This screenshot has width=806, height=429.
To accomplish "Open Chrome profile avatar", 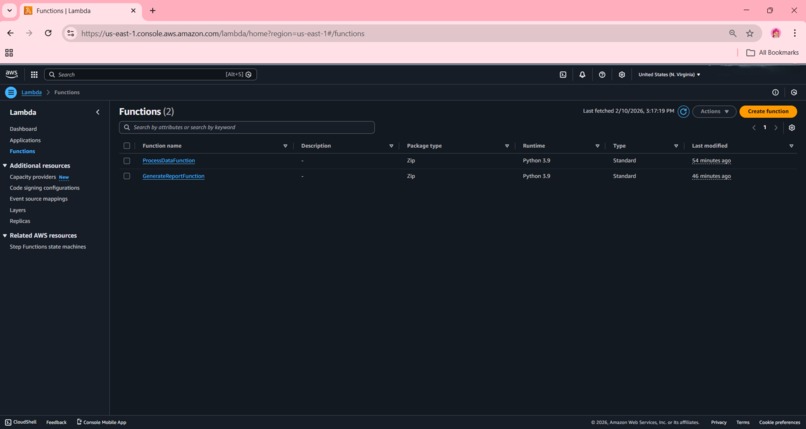I will [x=776, y=33].
